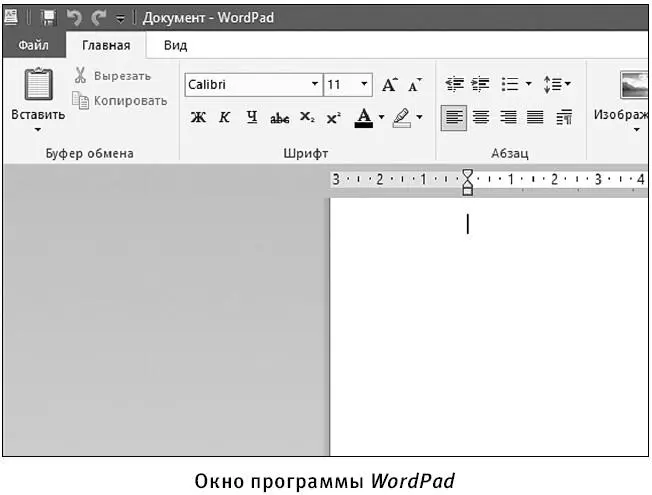Justify the text alignment
Viewport: 652px width, 495px height.
(535, 118)
